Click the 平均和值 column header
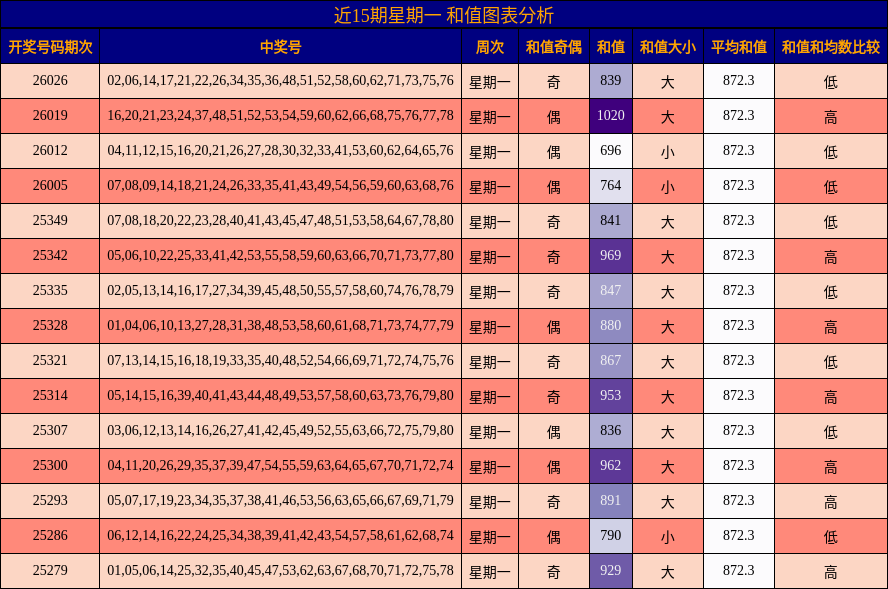888x589 pixels. [738, 44]
